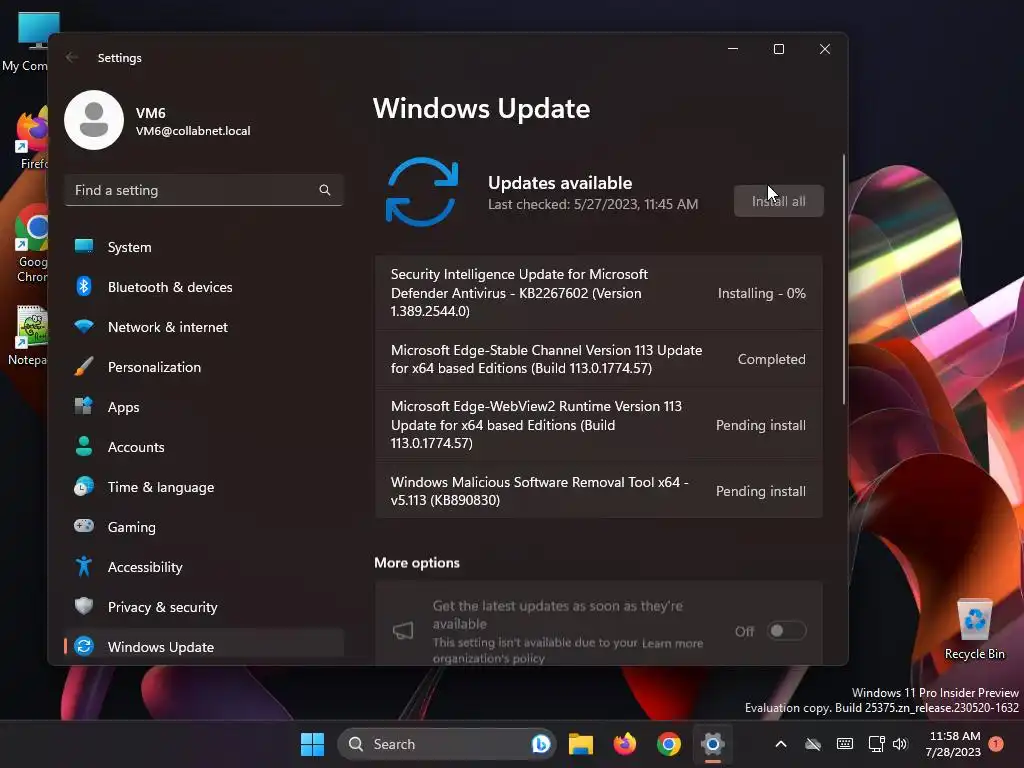
Task: Open System settings page
Action: tap(204, 247)
